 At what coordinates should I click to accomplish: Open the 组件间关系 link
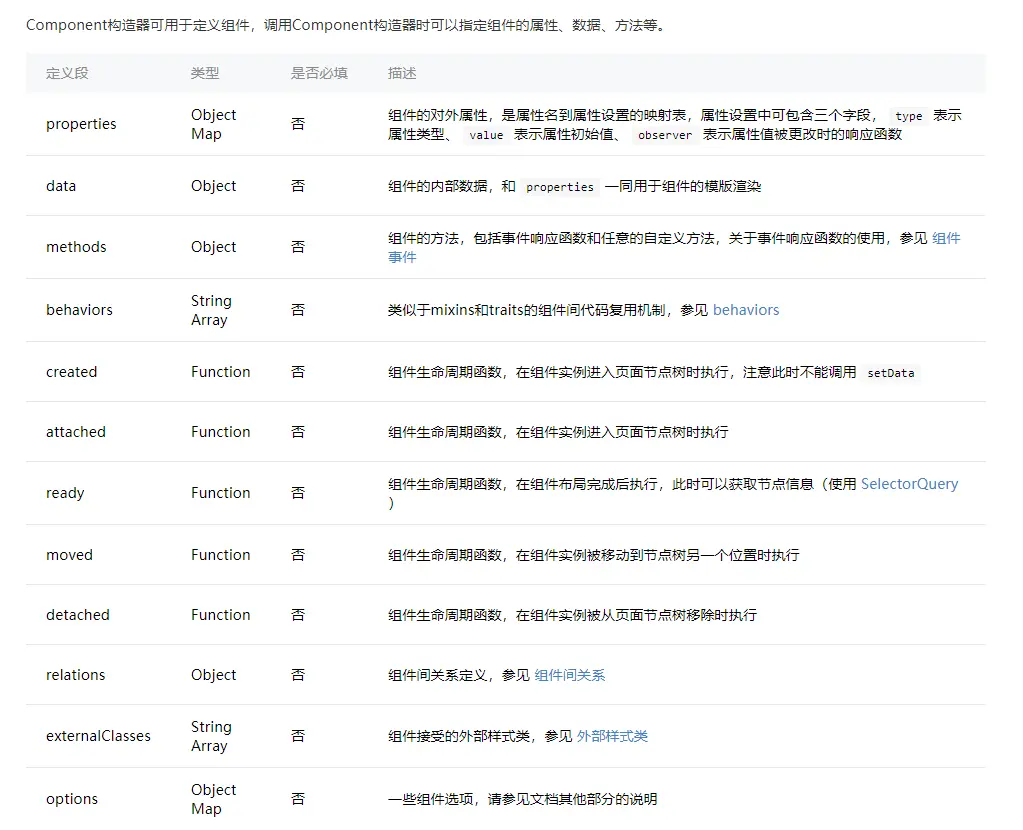click(570, 675)
